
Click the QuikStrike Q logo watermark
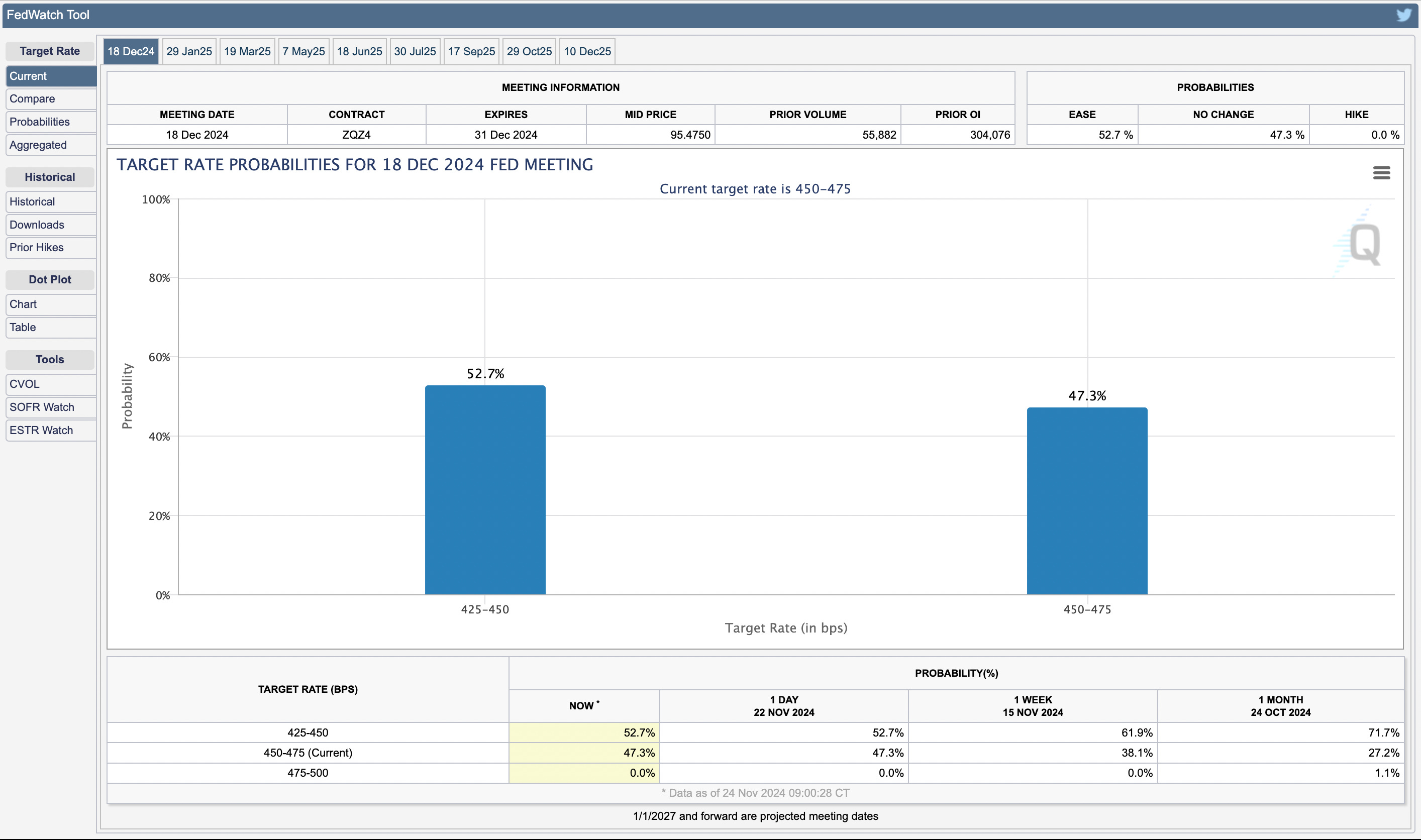point(1364,243)
